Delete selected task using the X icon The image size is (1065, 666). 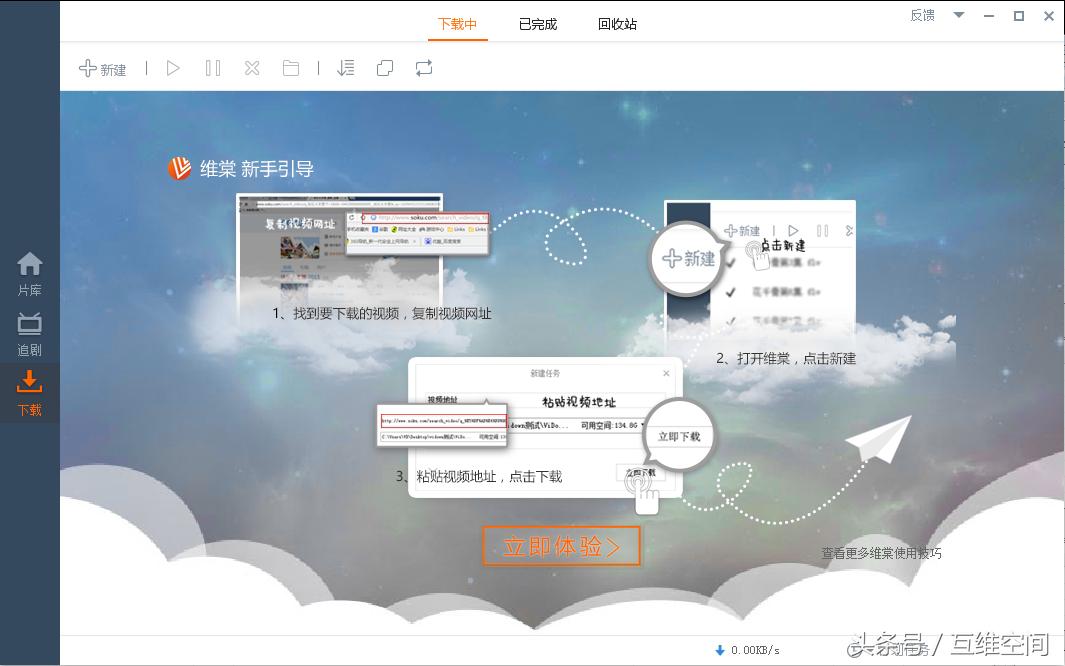coord(251,68)
